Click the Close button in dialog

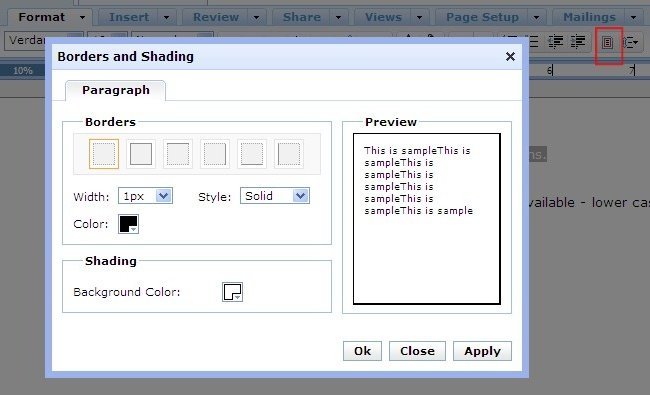(417, 351)
